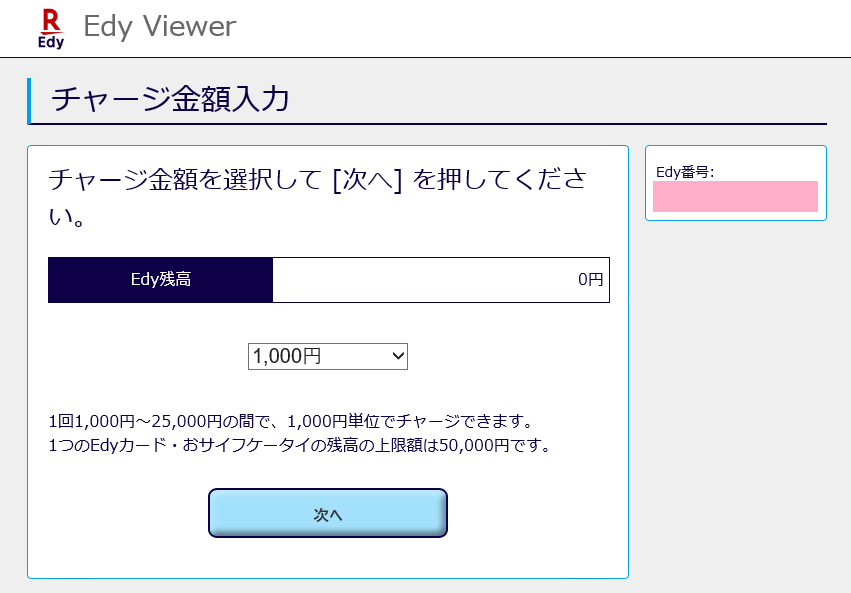Click the 次へ button label text
This screenshot has height=593, width=851.
tap(328, 513)
